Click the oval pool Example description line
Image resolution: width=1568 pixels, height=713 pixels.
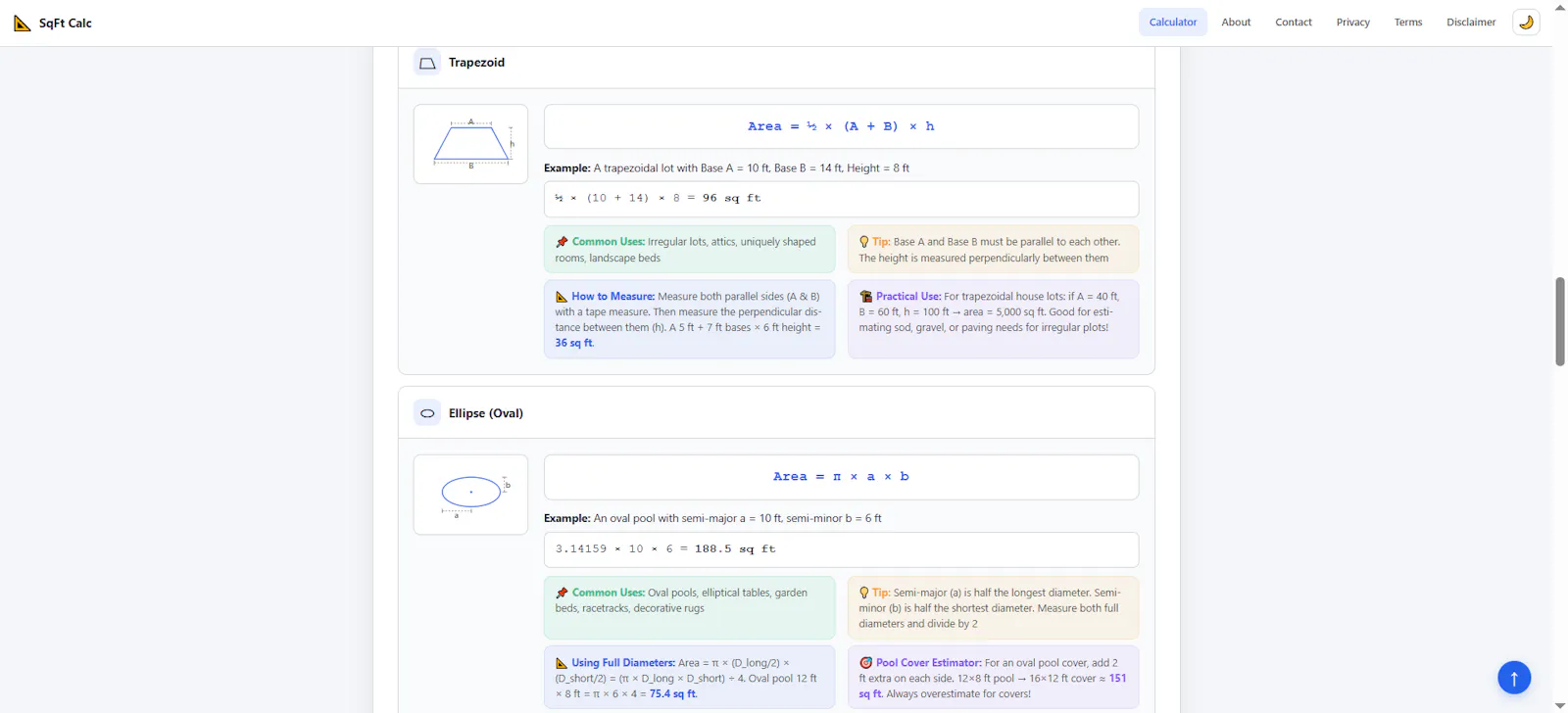[712, 519]
